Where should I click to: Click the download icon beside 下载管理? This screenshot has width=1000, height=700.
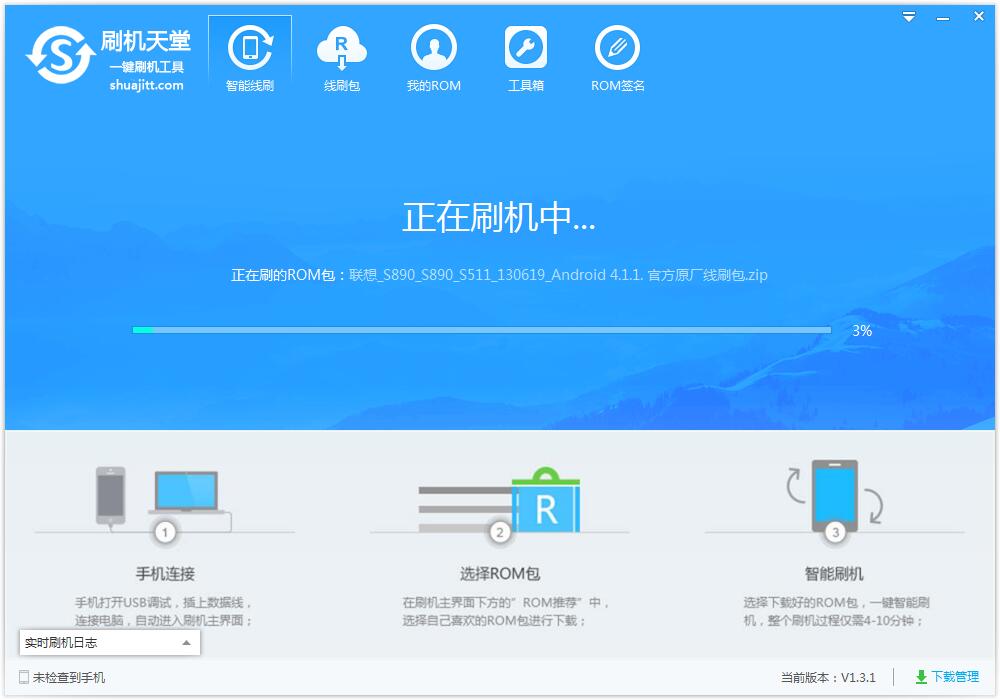coord(922,677)
